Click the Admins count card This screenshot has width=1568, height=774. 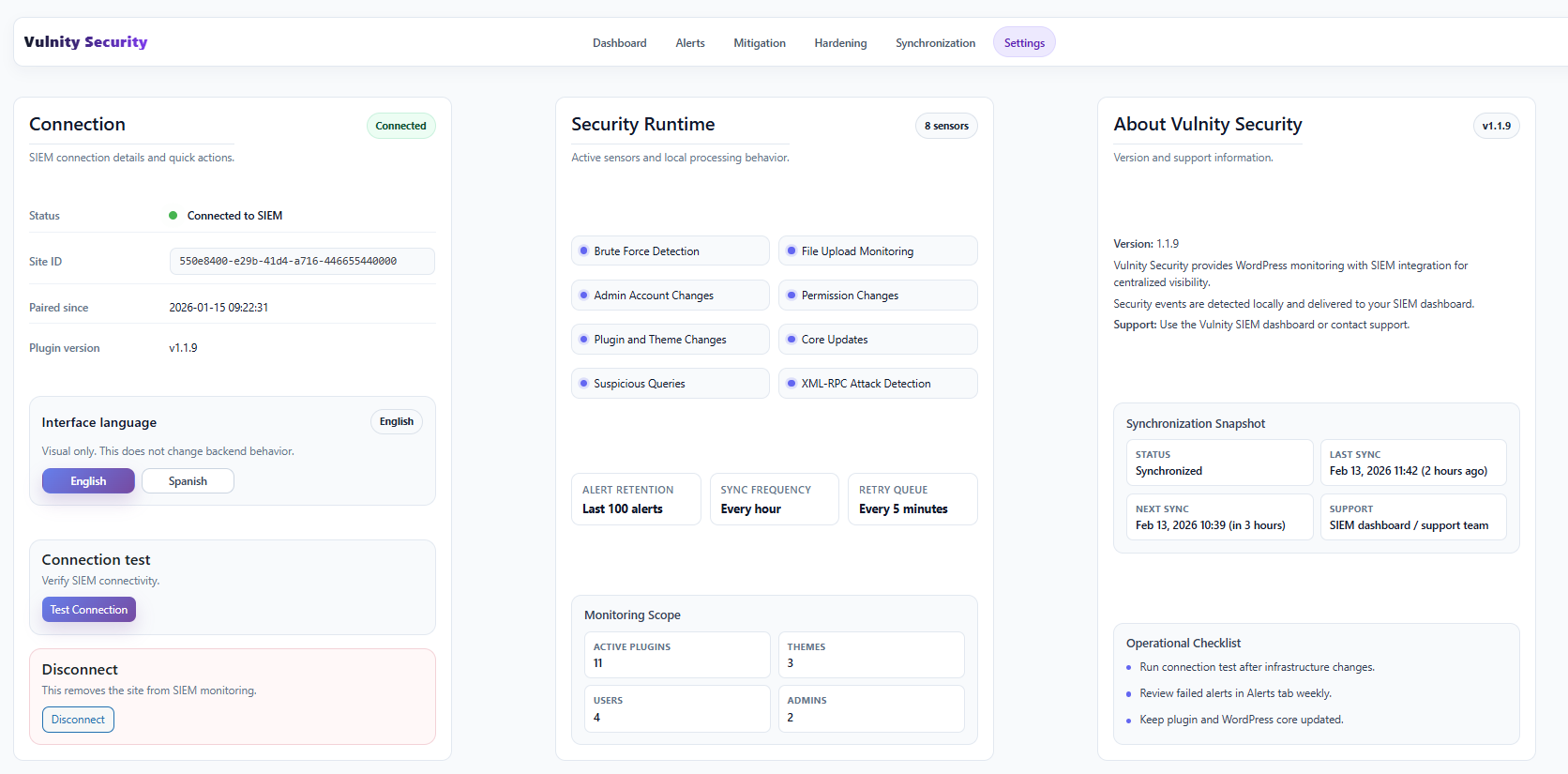[871, 708]
